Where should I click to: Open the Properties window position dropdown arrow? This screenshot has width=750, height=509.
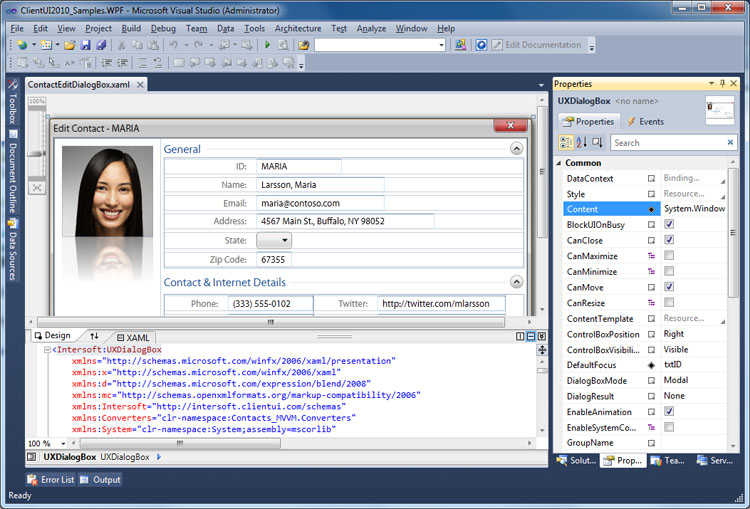711,84
